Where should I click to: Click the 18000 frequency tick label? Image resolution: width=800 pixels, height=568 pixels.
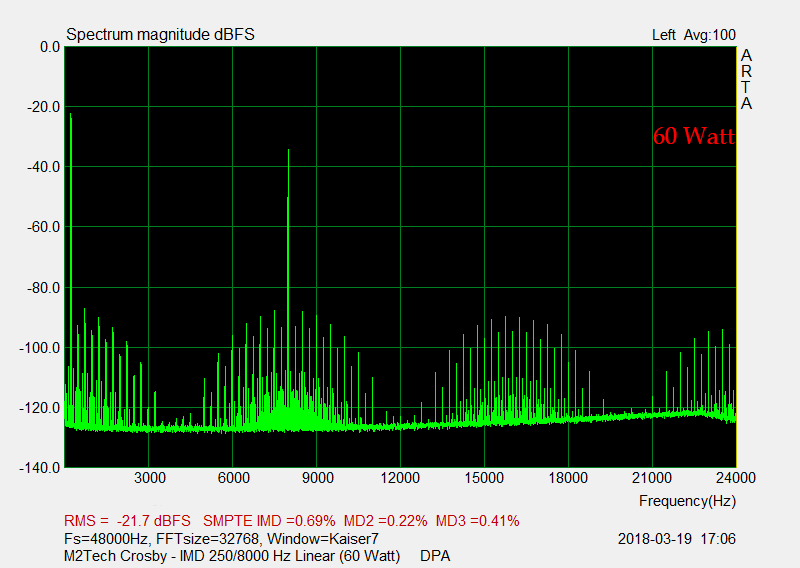568,478
